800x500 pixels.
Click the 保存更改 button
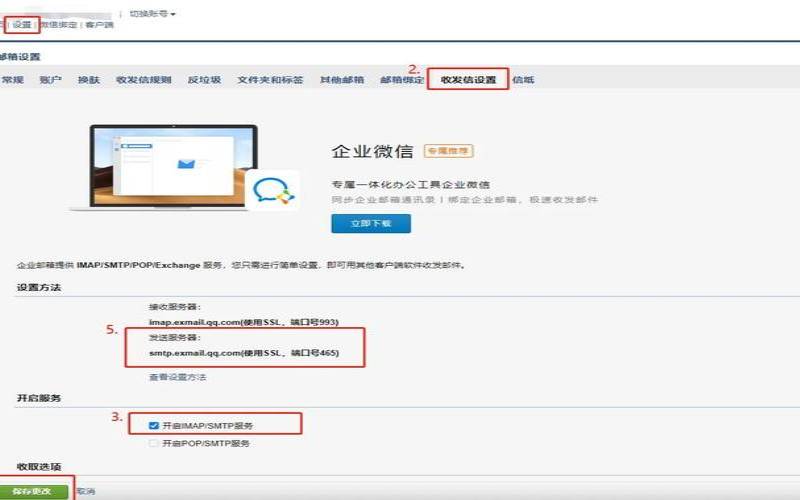[x=32, y=491]
